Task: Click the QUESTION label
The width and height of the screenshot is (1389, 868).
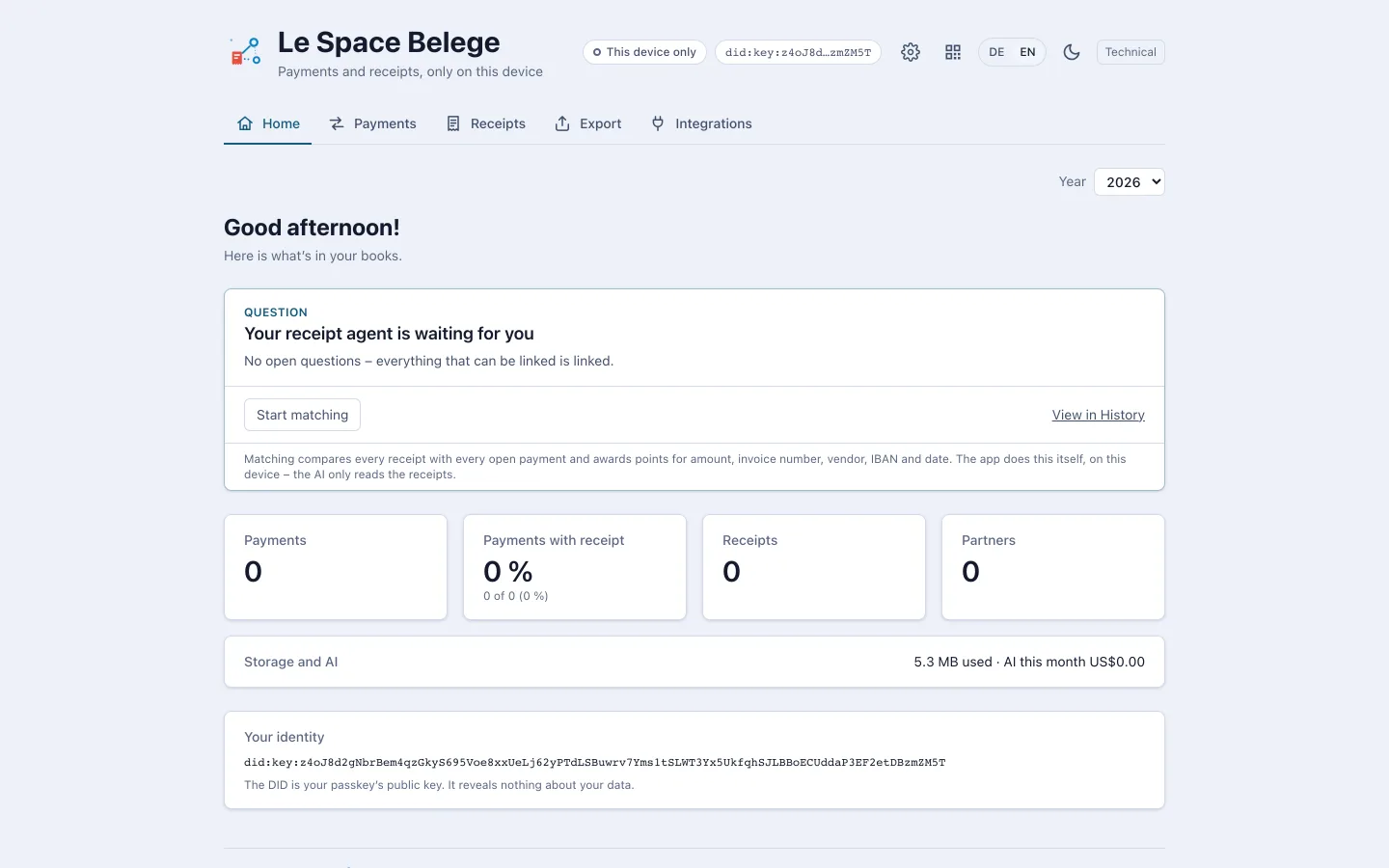Action: point(276,312)
